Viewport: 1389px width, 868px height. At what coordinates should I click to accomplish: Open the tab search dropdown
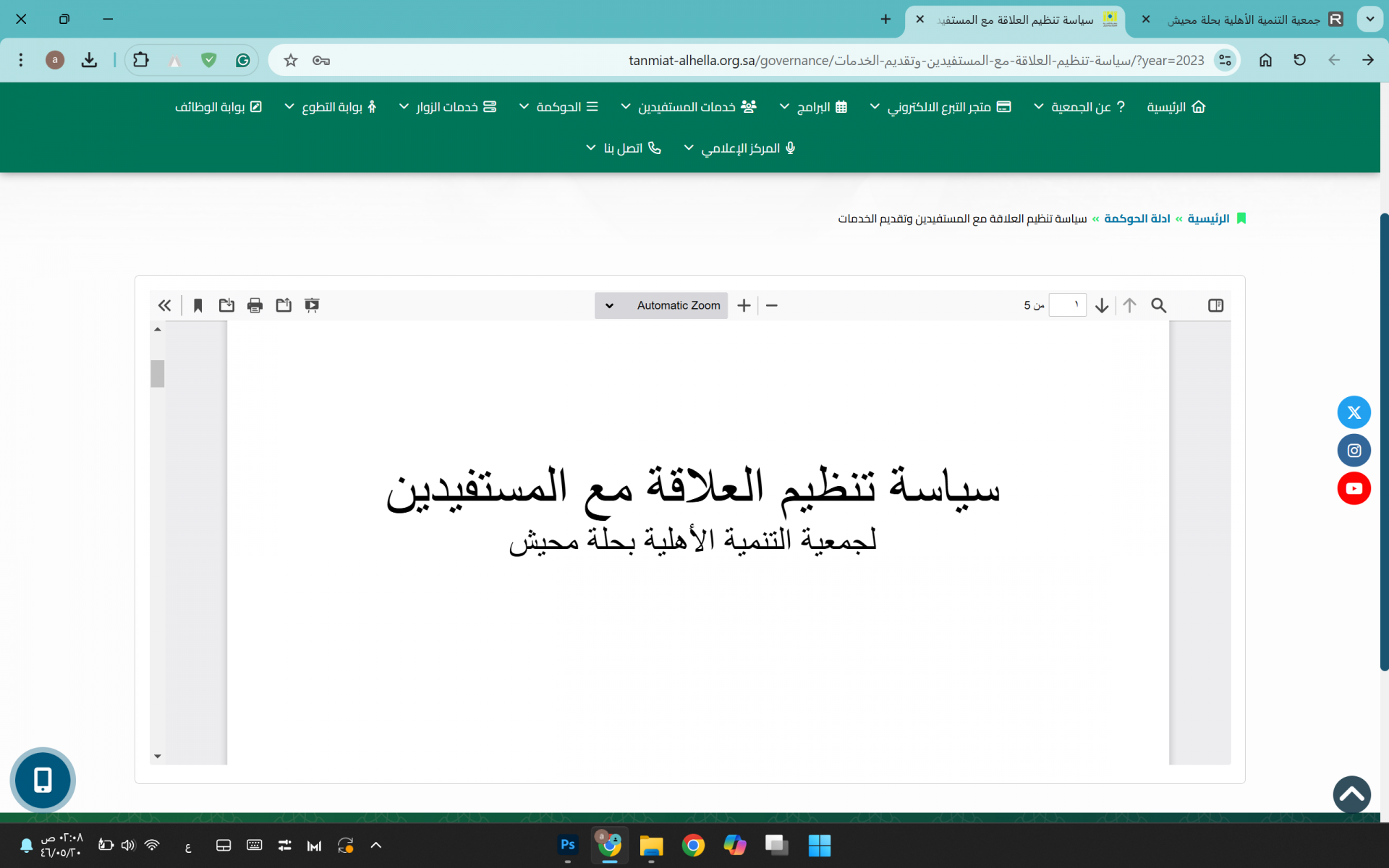click(1369, 20)
